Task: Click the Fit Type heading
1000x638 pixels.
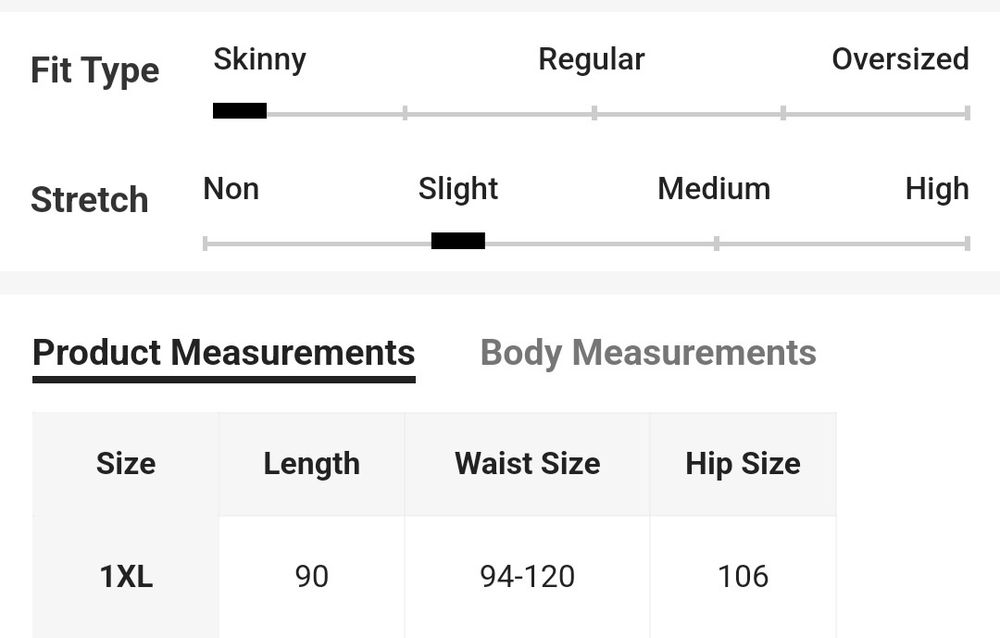Action: (95, 71)
